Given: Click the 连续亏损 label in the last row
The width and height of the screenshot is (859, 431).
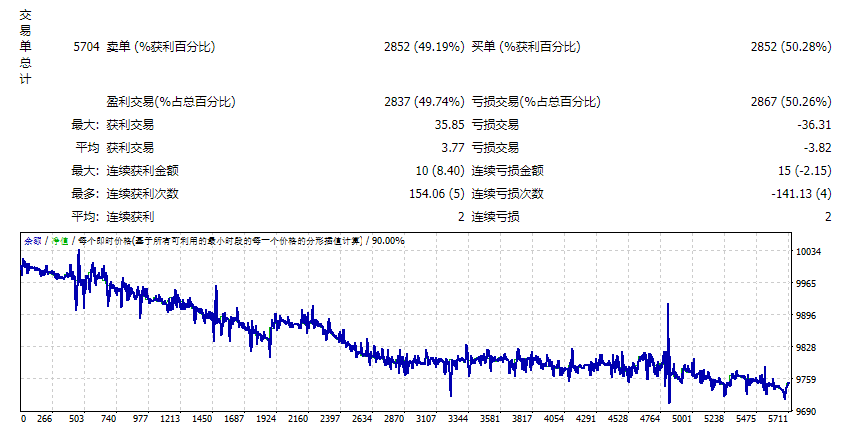Looking at the screenshot, I should 496,217.
